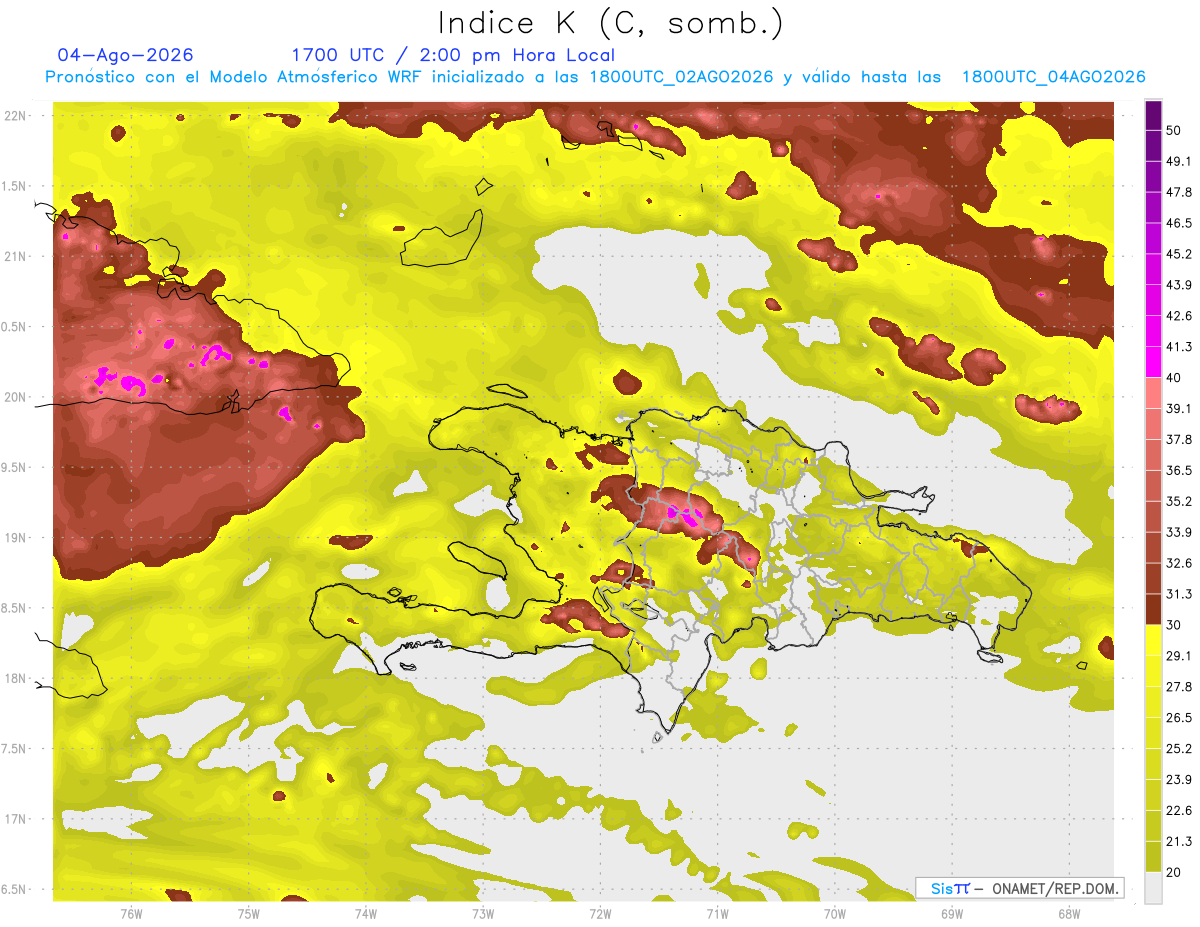Viewport: 1200px width, 927px height.
Task: Pick the magenta colorbar band between 40 and 41.3
Action: coord(1153,362)
